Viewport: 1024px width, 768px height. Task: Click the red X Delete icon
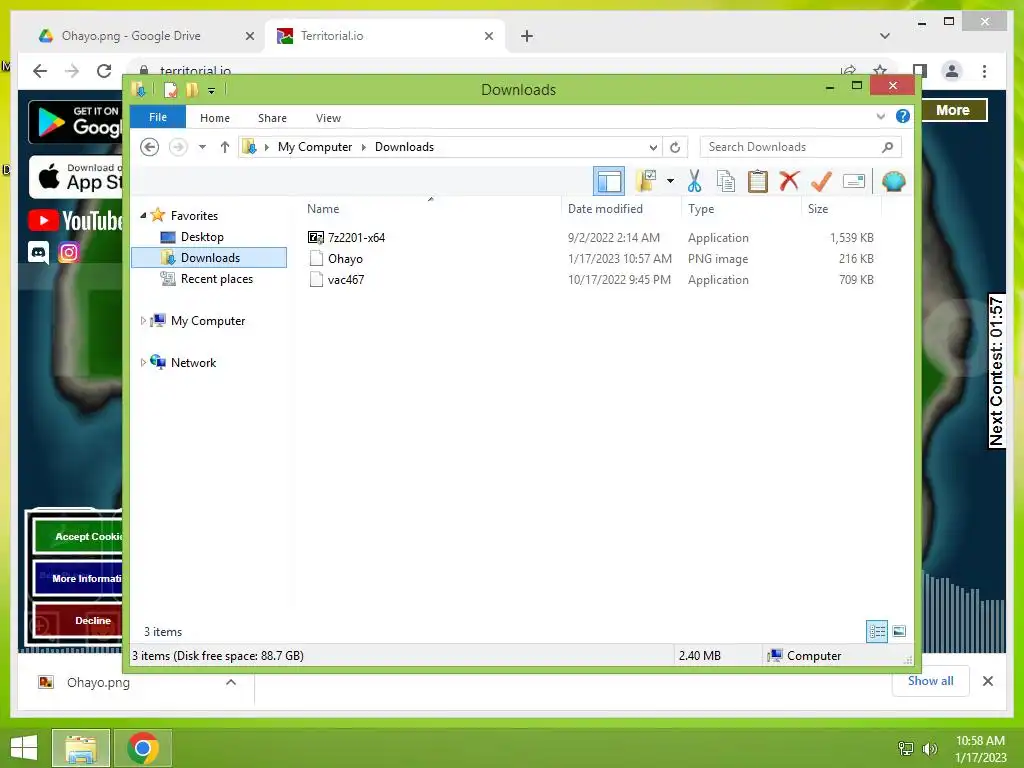789,181
